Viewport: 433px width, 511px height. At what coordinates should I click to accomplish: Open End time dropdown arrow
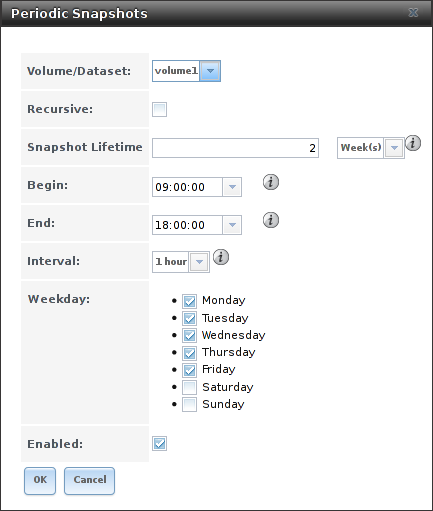[232, 225]
